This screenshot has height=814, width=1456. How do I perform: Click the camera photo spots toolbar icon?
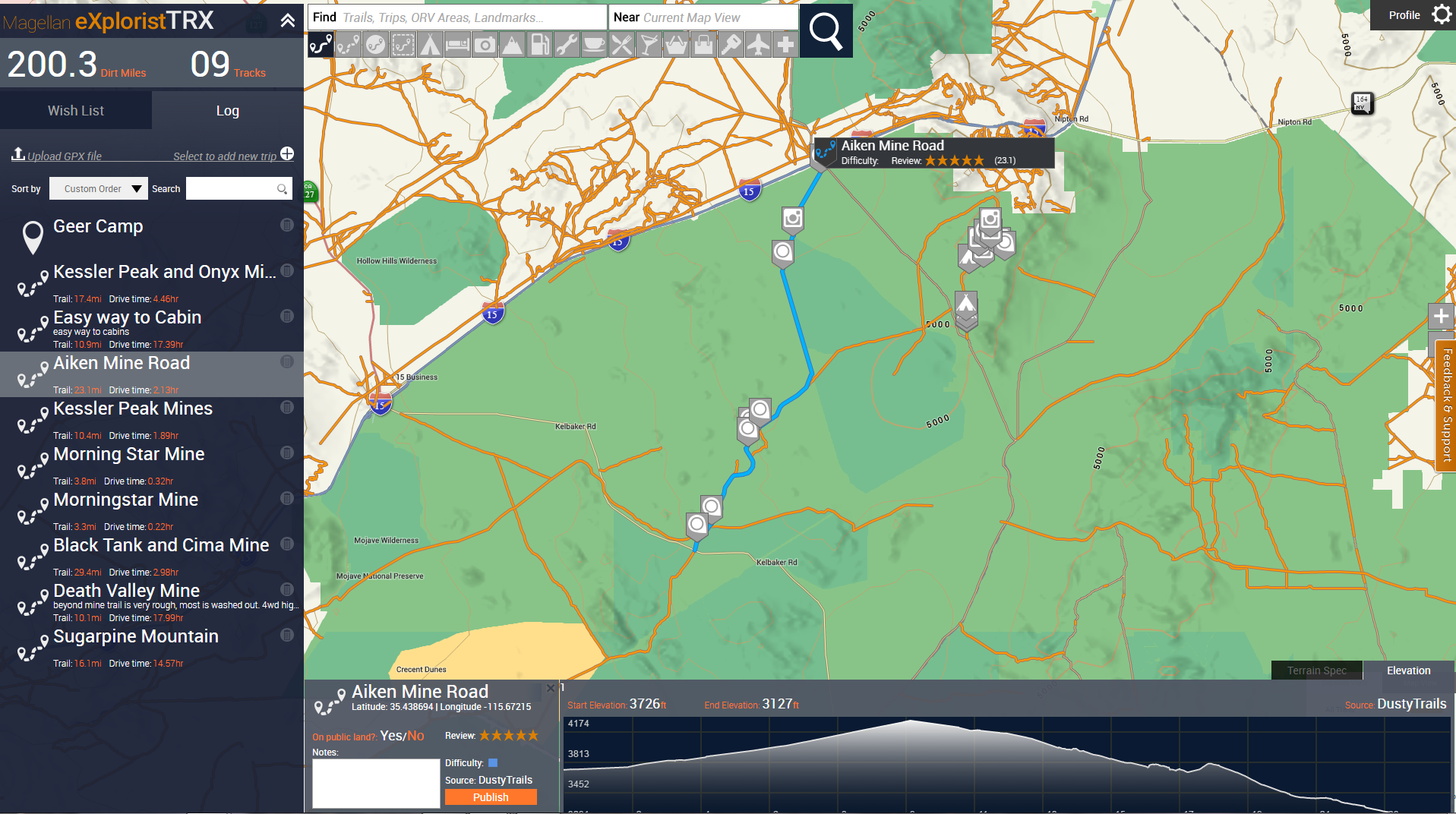point(485,44)
